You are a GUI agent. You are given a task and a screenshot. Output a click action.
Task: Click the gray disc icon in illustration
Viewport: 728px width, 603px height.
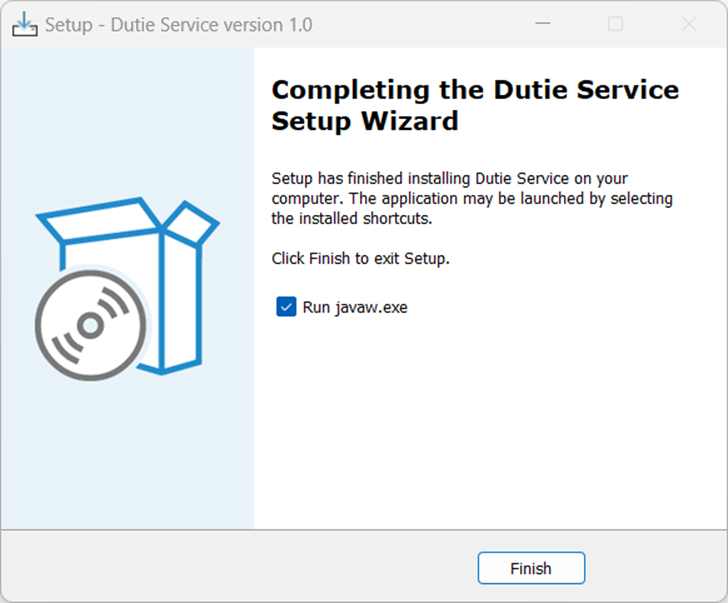point(90,323)
